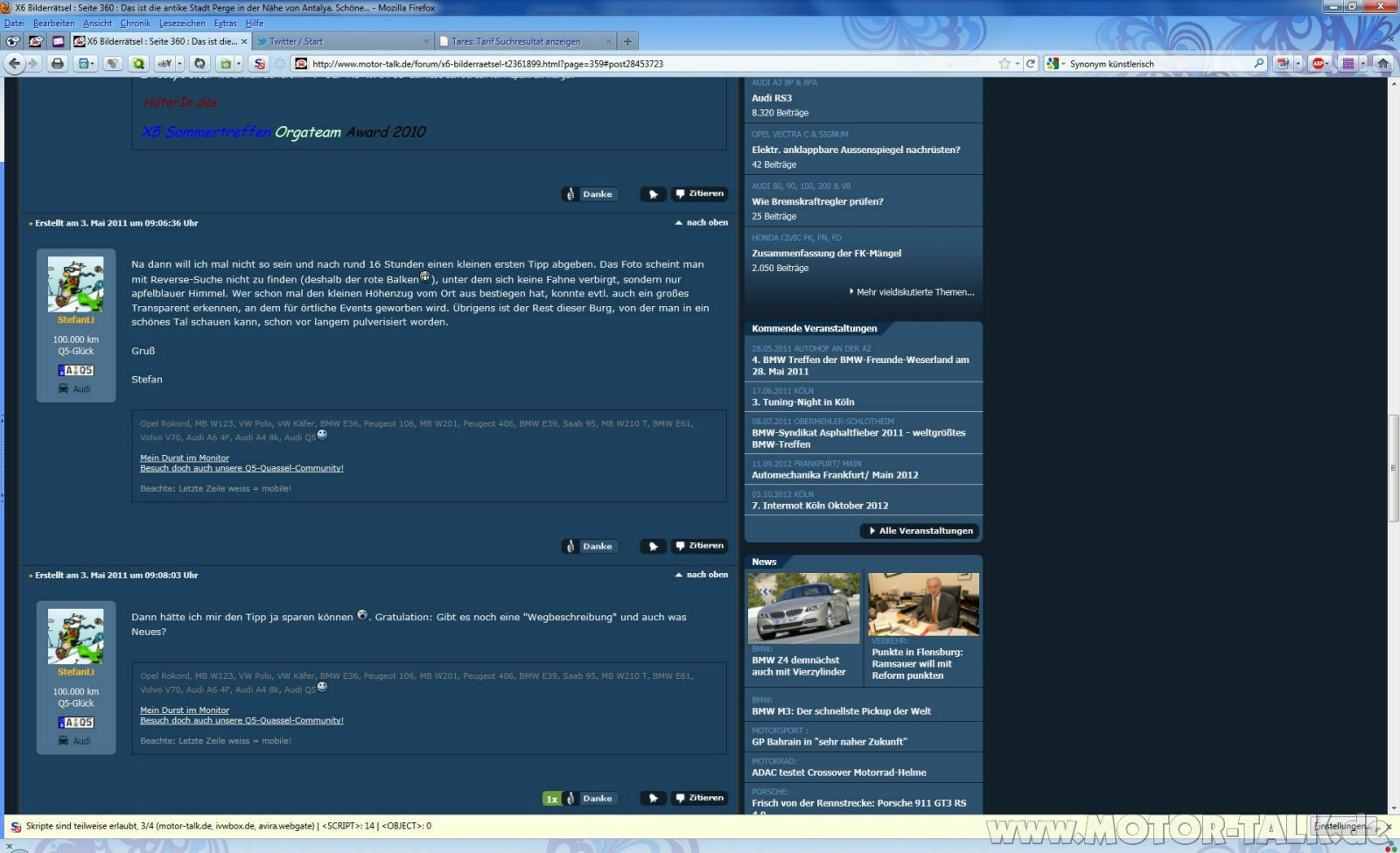Viewport: 1400px width, 853px height.
Task: Reload the page using the reload button
Action: coord(1031,64)
